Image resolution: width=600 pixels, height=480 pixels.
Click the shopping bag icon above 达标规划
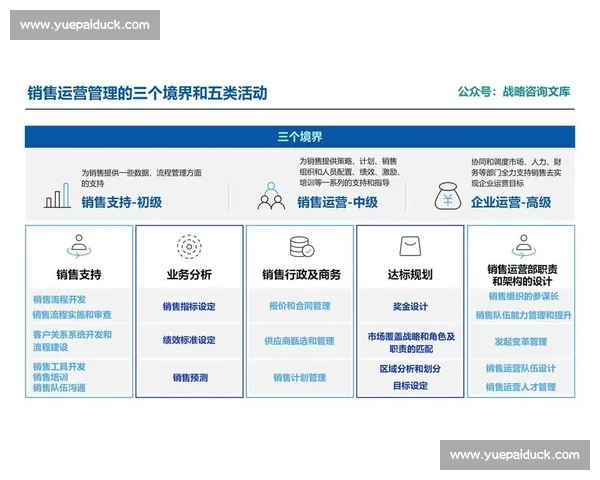(410, 246)
